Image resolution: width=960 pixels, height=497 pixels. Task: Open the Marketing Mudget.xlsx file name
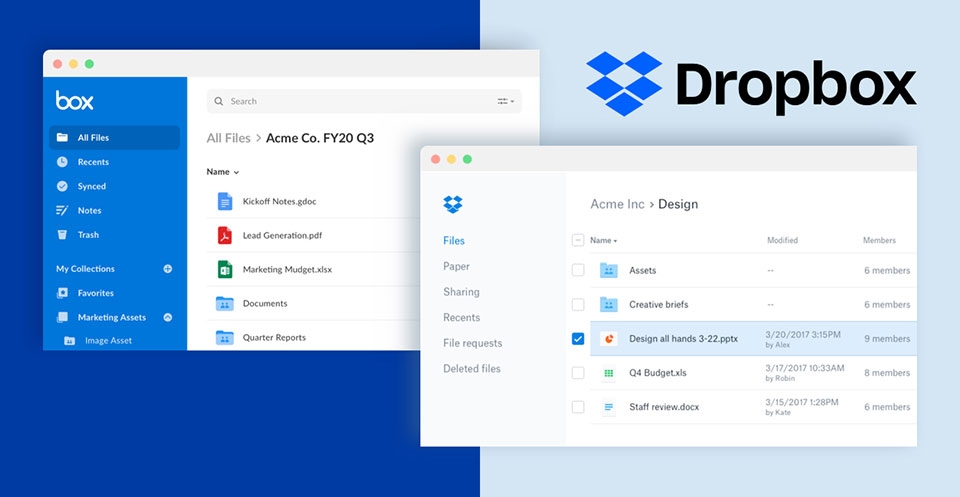[287, 269]
